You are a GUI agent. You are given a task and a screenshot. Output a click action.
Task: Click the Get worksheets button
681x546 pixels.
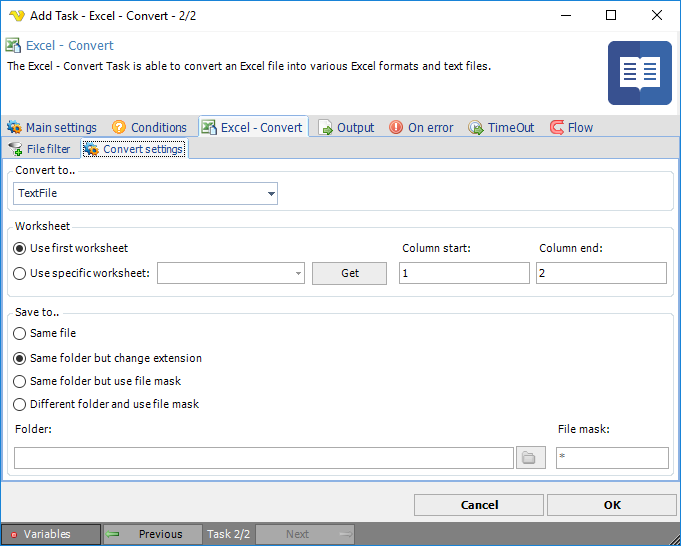click(350, 273)
